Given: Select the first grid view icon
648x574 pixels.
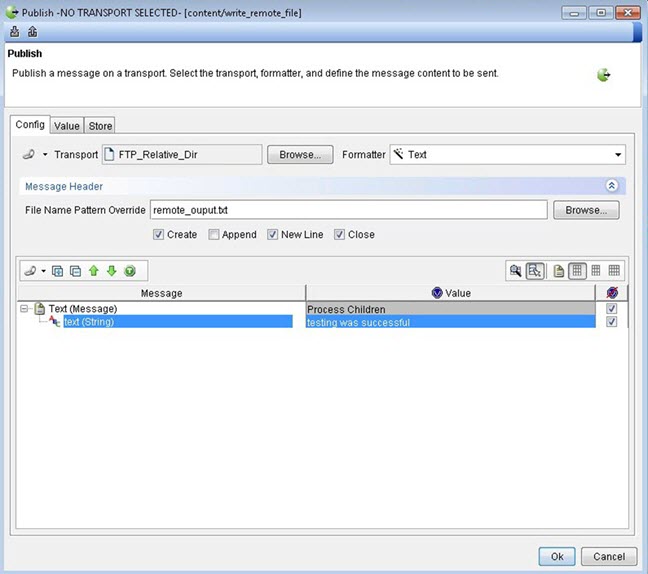Looking at the screenshot, I should pyautogui.click(x=577, y=271).
